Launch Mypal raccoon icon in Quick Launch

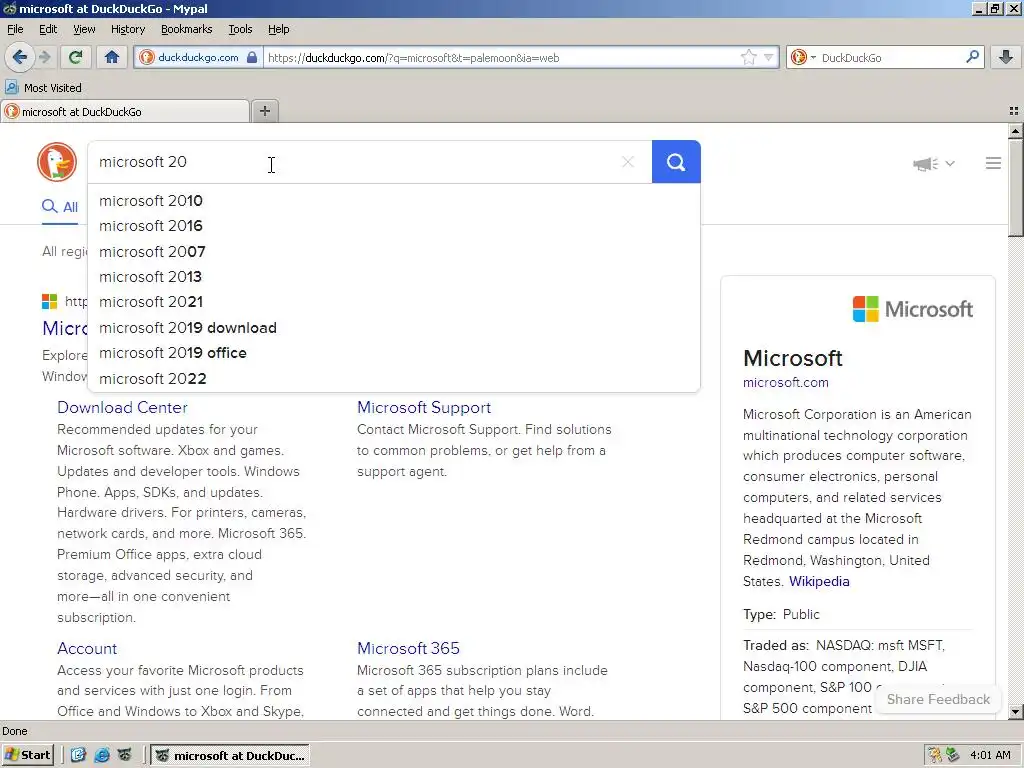[x=125, y=755]
